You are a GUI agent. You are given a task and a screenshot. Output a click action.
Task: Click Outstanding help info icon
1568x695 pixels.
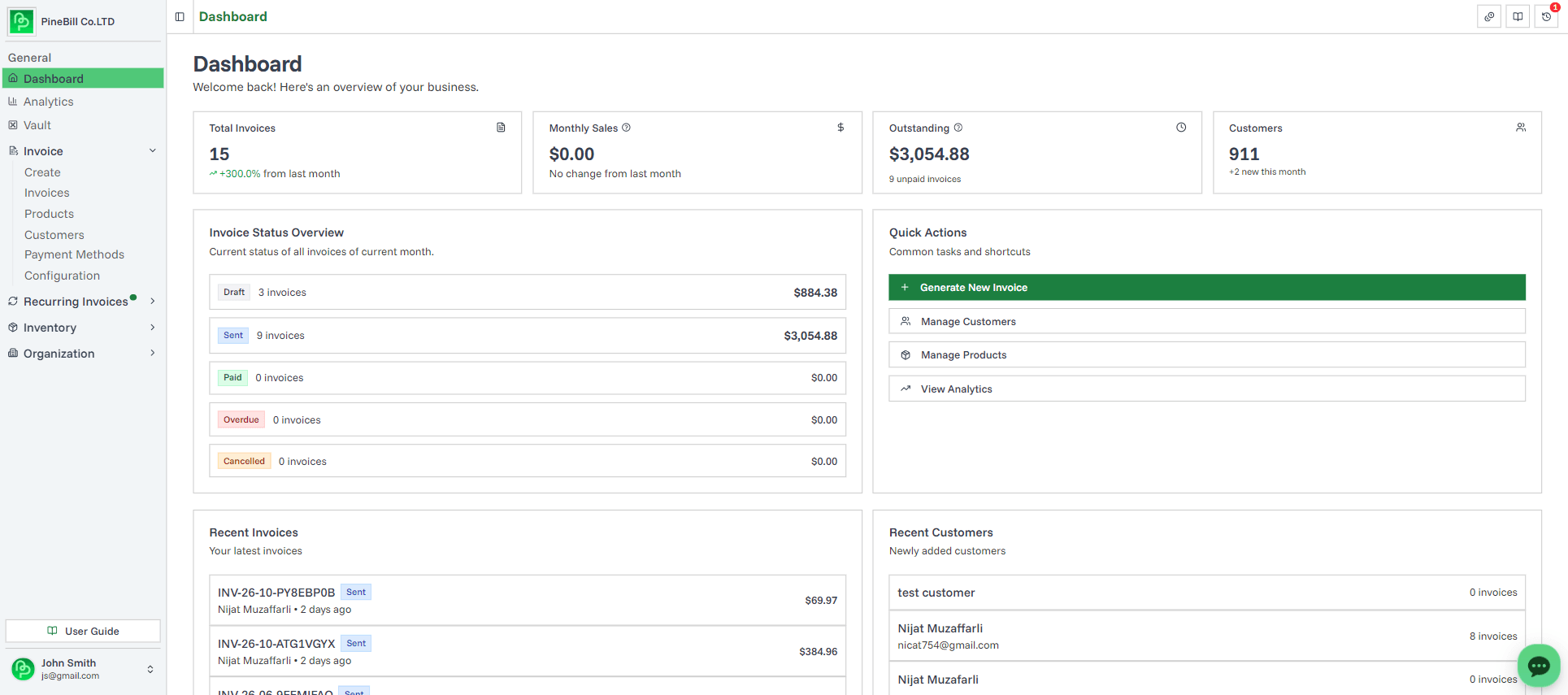[958, 128]
